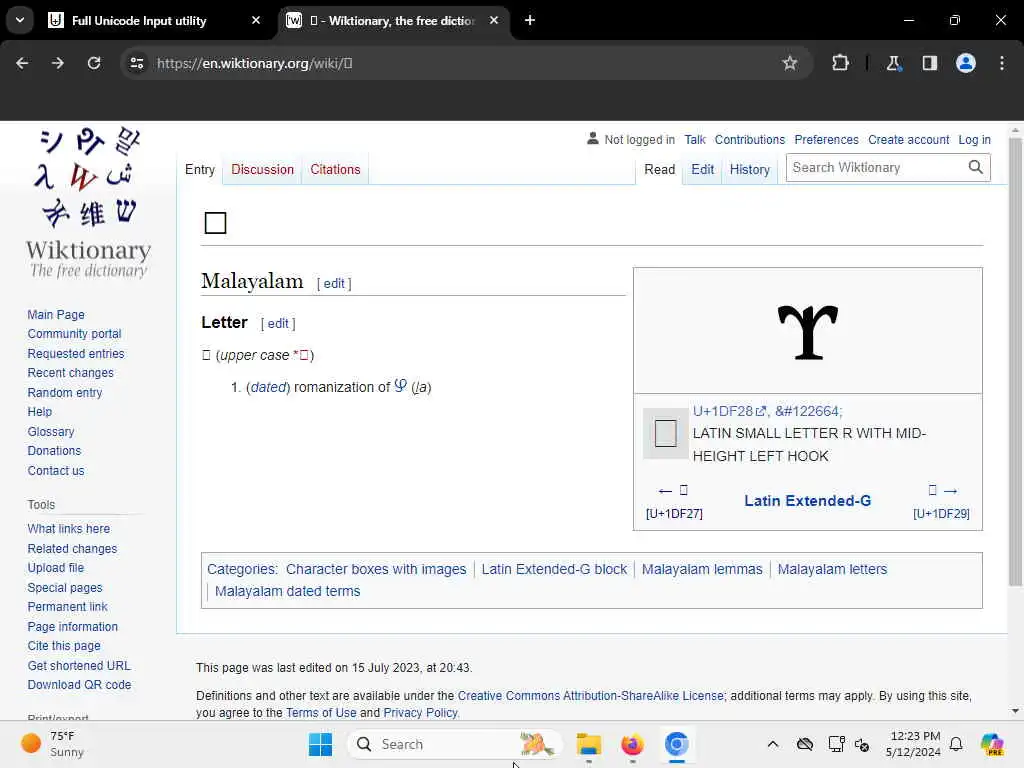Click the Wiktionary logo
The height and width of the screenshot is (768, 1024).
(88, 202)
